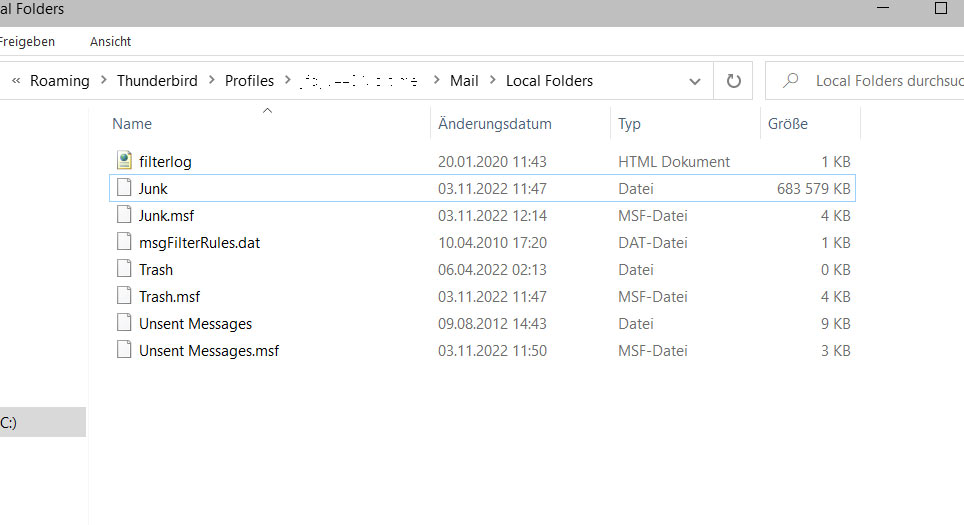Select the Unsent Messages file icon
This screenshot has width=964, height=525.
(x=124, y=323)
